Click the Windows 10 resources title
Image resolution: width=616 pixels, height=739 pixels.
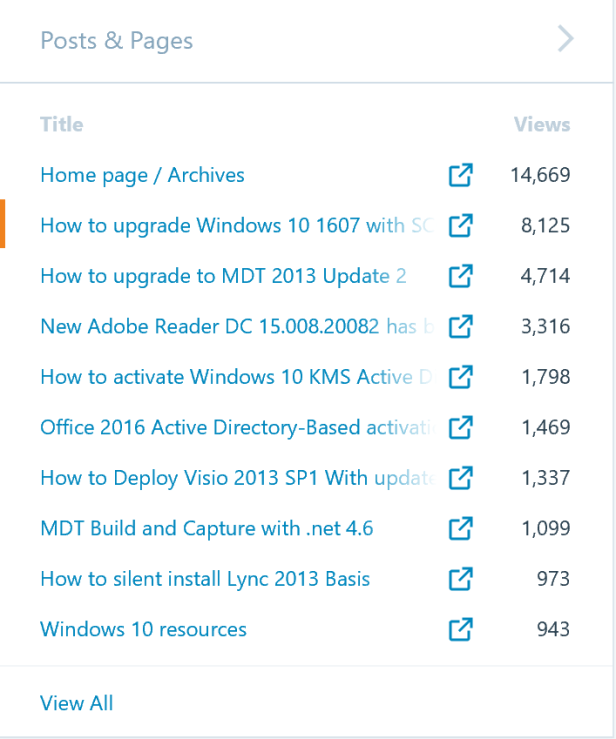pyautogui.click(x=143, y=629)
